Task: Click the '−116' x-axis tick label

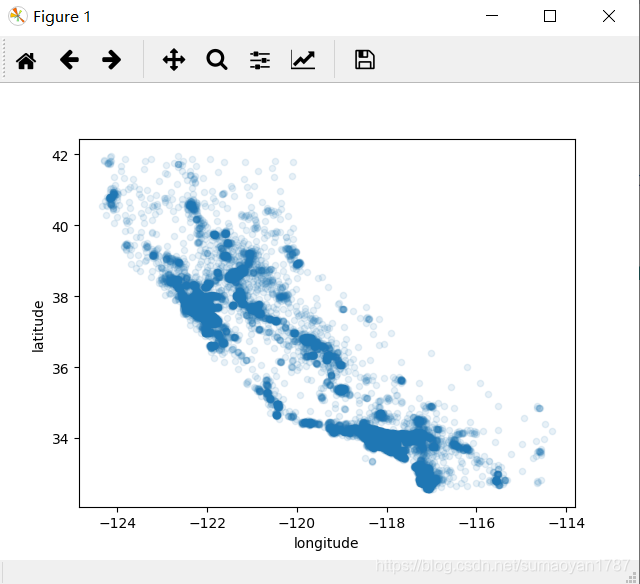Action: pyautogui.click(x=476, y=523)
